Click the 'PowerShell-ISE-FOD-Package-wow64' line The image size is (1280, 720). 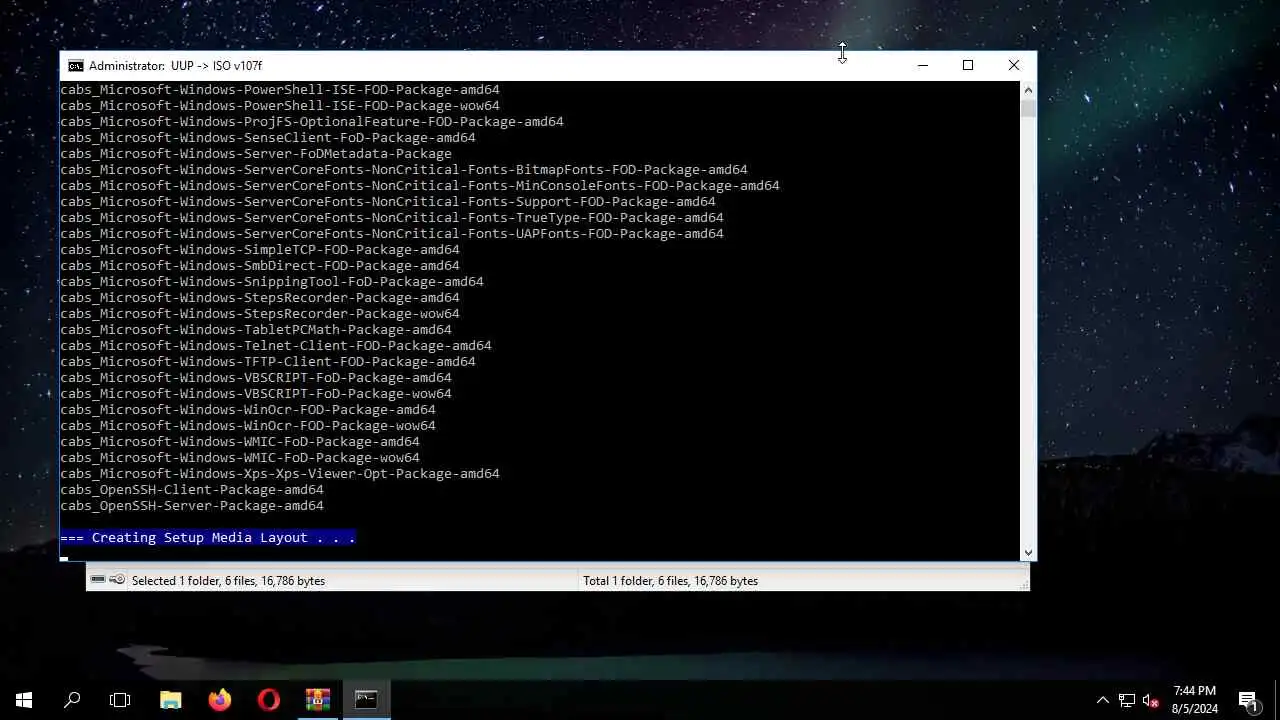(x=280, y=106)
